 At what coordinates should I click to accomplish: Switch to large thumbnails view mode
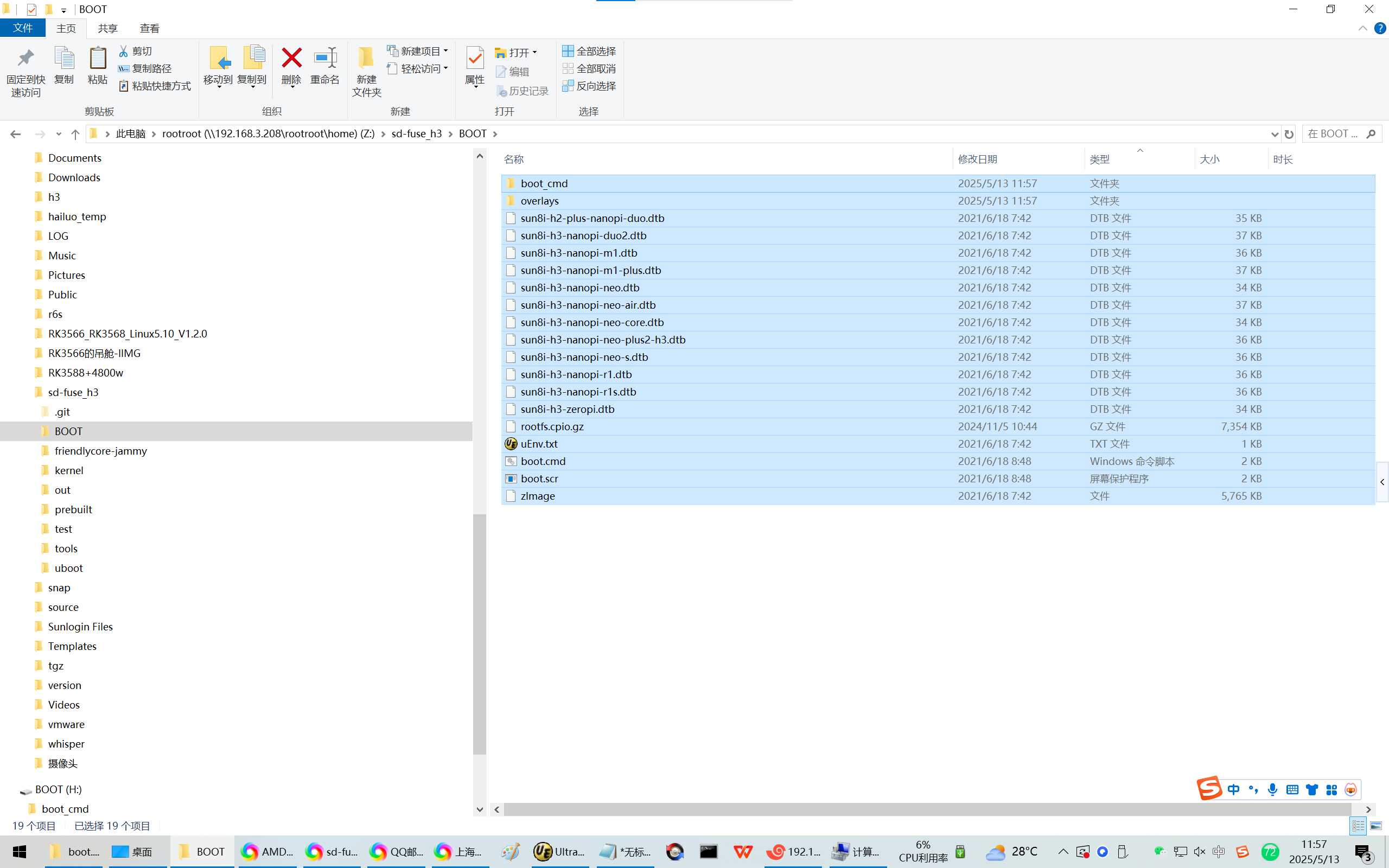pos(1376,826)
